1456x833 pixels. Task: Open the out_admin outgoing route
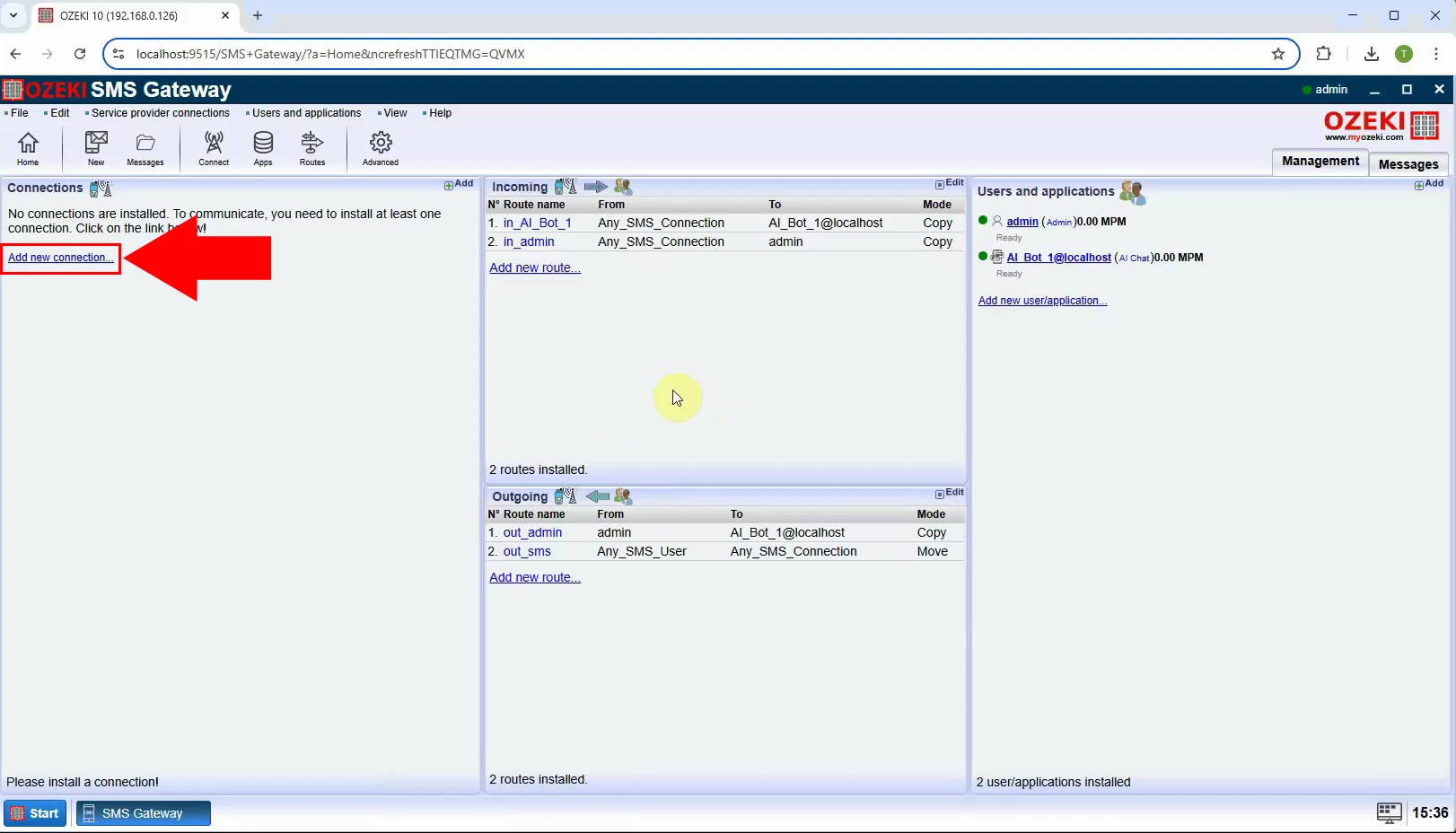[532, 532]
